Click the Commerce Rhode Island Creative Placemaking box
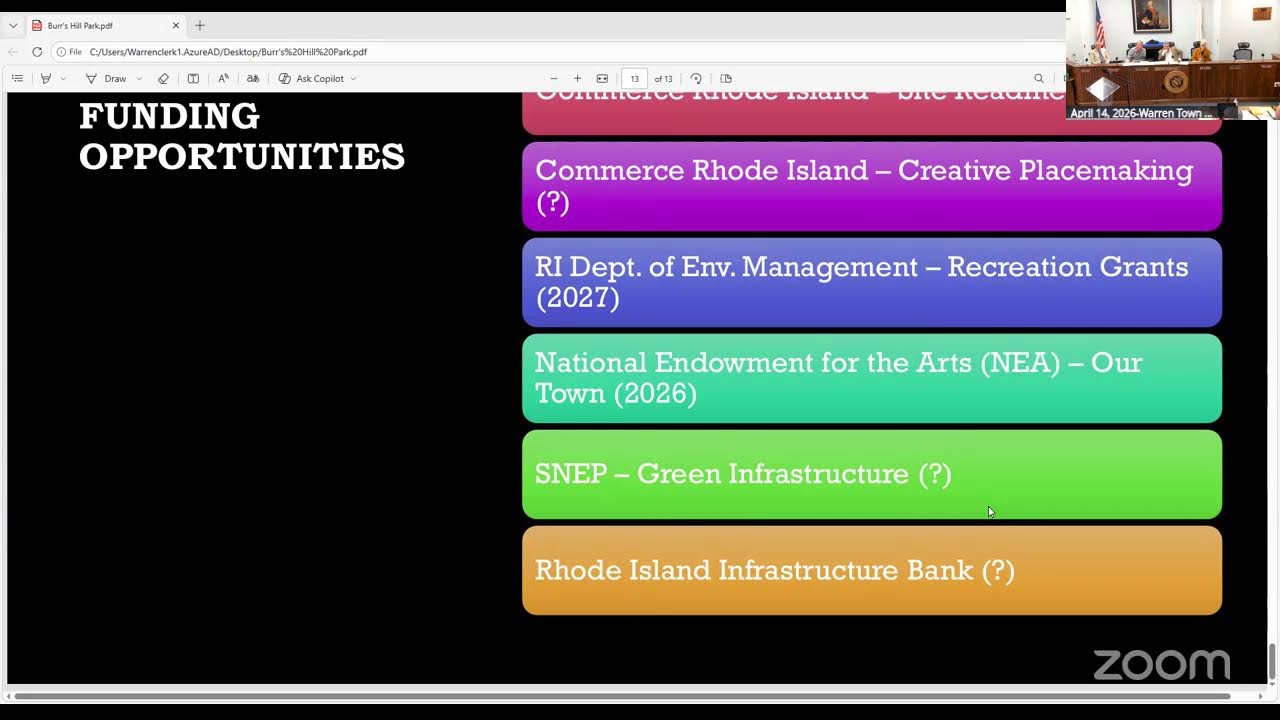Image resolution: width=1280 pixels, height=720 pixels. [x=872, y=186]
